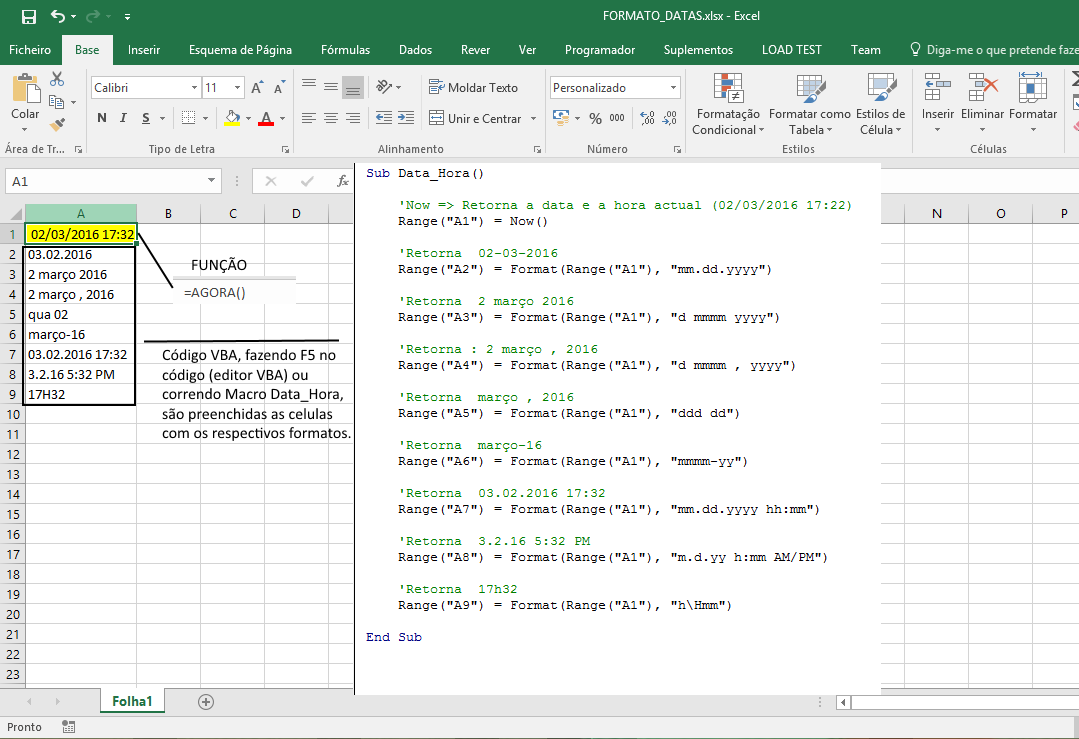Open the borders dropdown arrow

click(205, 118)
